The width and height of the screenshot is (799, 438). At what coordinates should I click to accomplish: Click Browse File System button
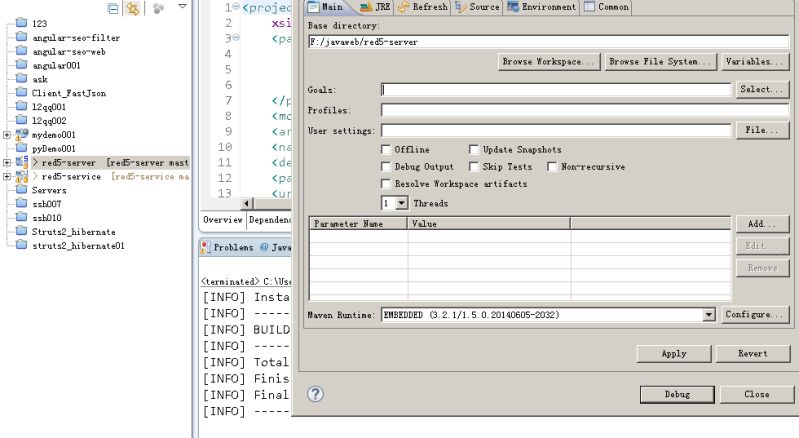[660, 62]
